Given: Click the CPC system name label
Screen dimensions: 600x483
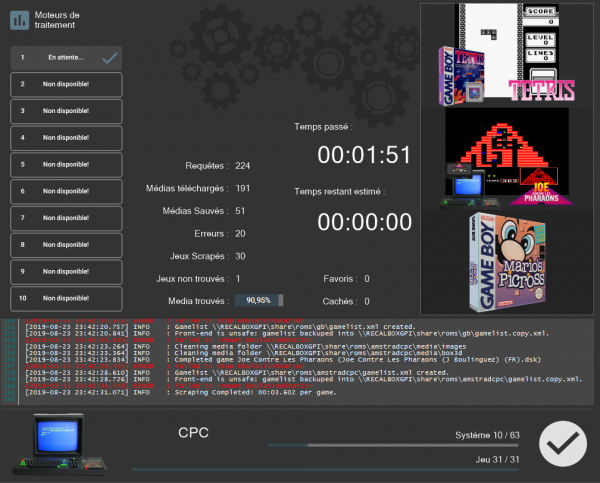Looking at the screenshot, I should point(193,433).
